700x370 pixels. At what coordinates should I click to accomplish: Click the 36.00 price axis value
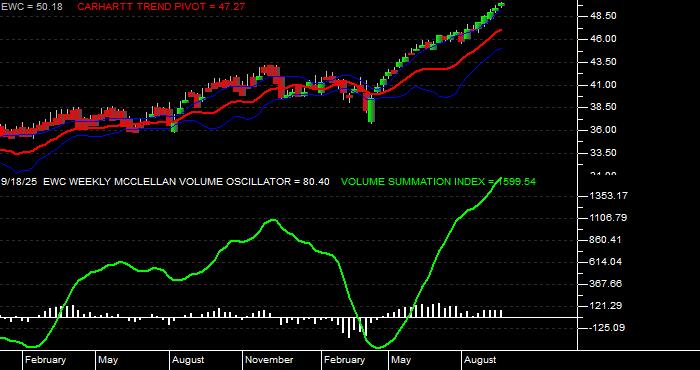(x=604, y=130)
